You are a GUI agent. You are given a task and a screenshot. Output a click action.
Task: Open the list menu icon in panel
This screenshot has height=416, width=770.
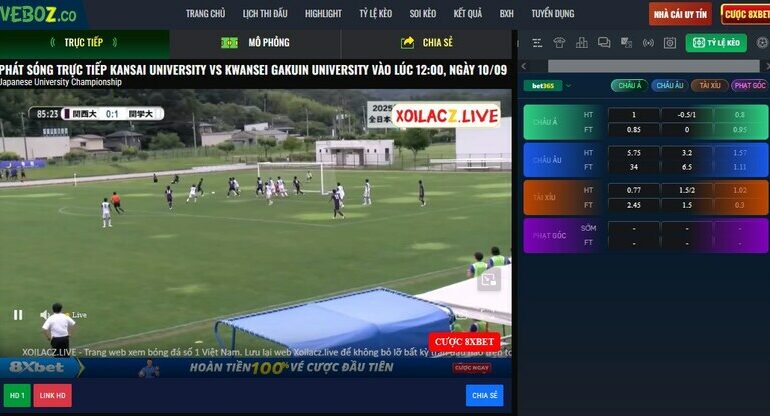pyautogui.click(x=537, y=43)
